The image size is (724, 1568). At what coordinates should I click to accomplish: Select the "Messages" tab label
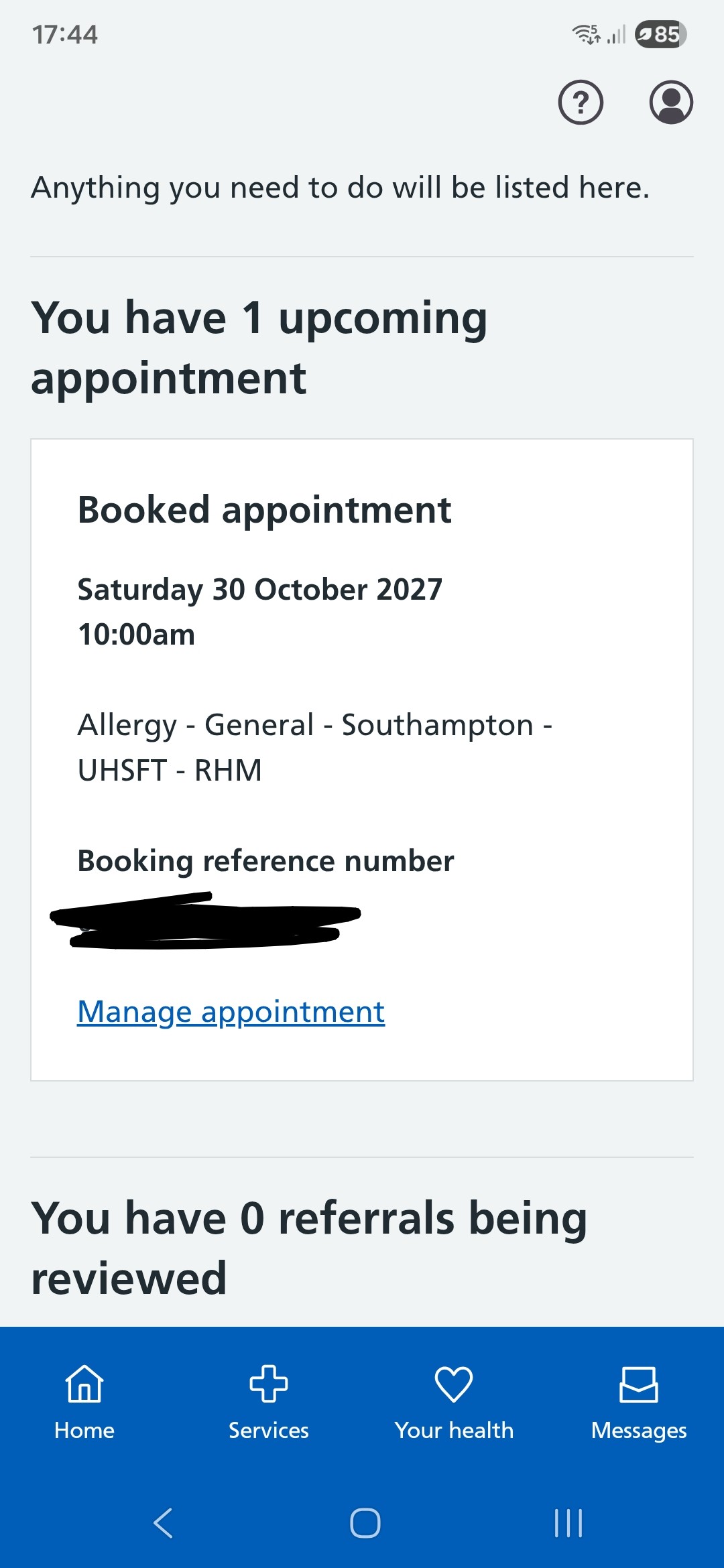638,1430
